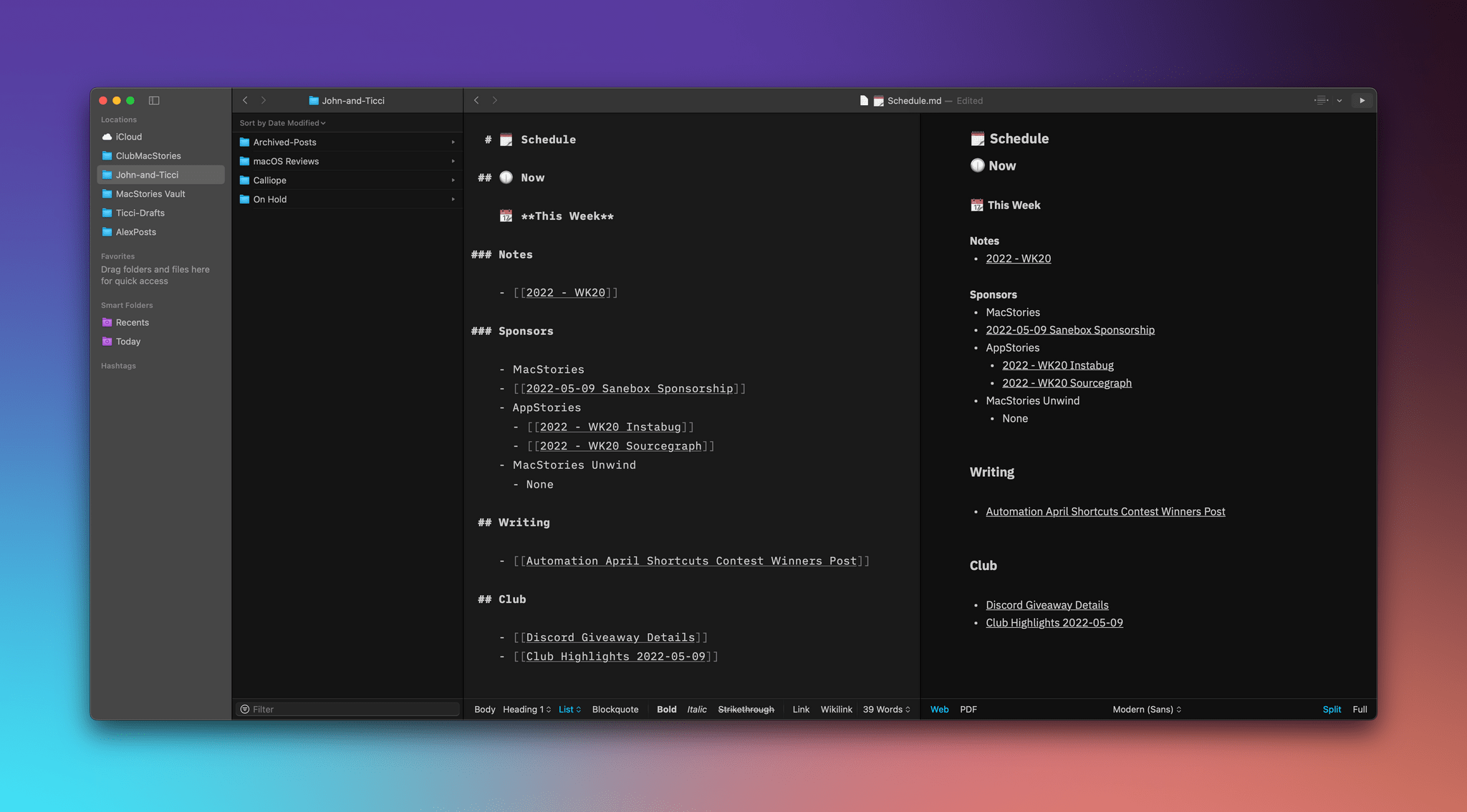The image size is (1467, 812).
Task: Select the John-and-Ticci sidebar folder
Action: click(160, 175)
